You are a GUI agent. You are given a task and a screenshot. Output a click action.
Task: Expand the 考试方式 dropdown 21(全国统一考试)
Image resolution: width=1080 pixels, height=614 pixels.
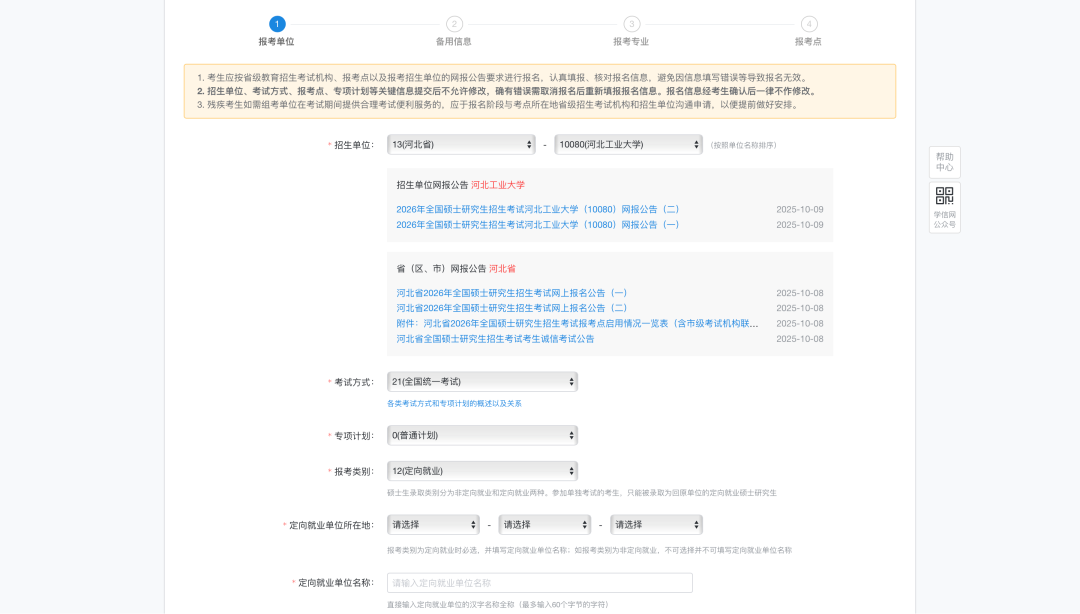tap(482, 382)
